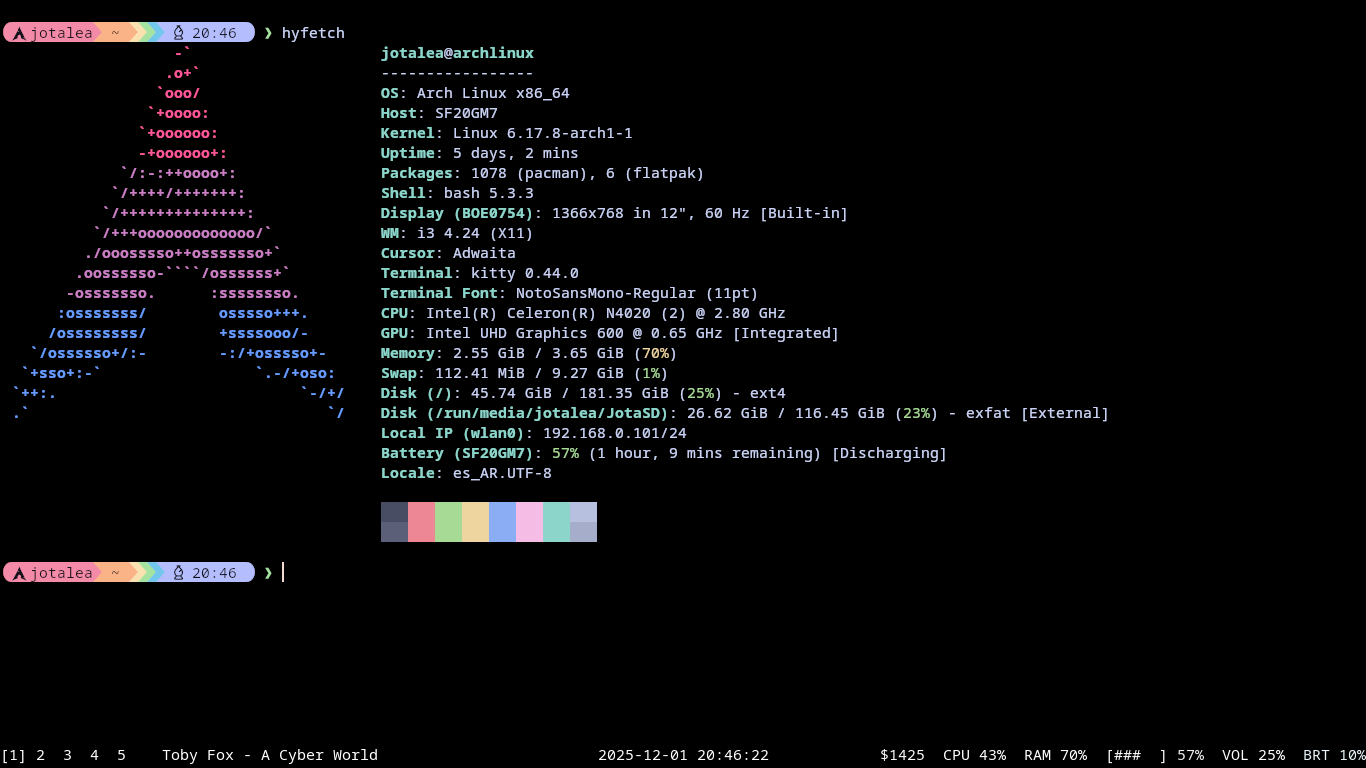Screen dimensions: 1366x768
Task: Switch to workspace 3 in the i3 bar
Action: pyautogui.click(x=67, y=755)
